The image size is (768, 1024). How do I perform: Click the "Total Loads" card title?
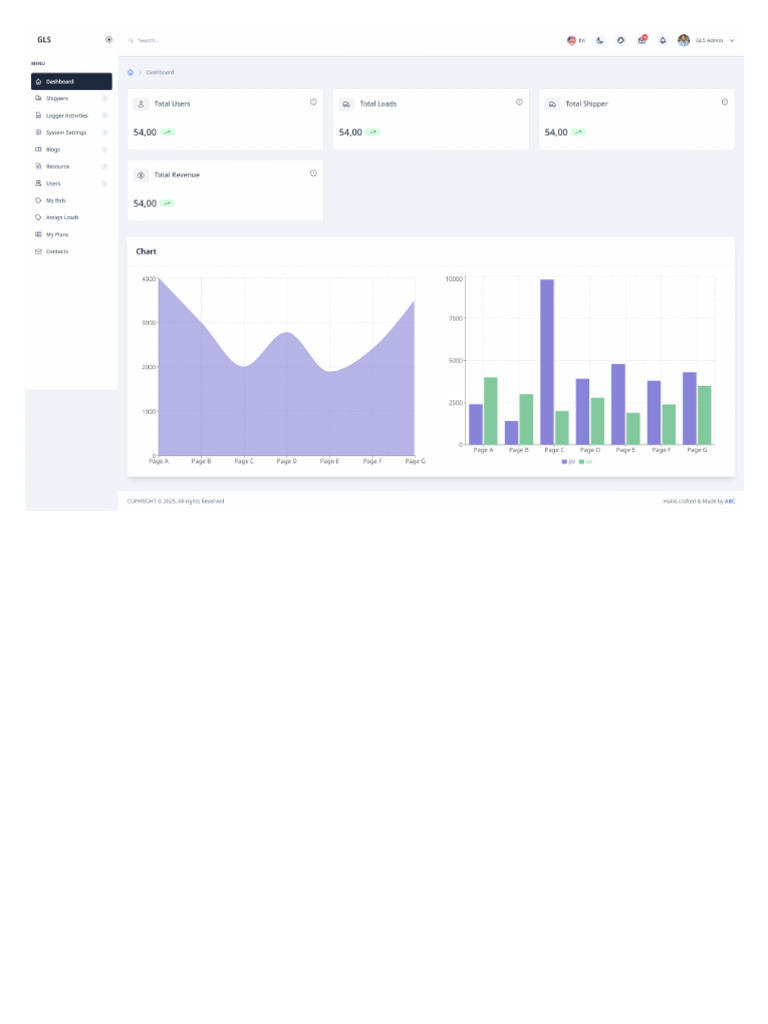378,104
